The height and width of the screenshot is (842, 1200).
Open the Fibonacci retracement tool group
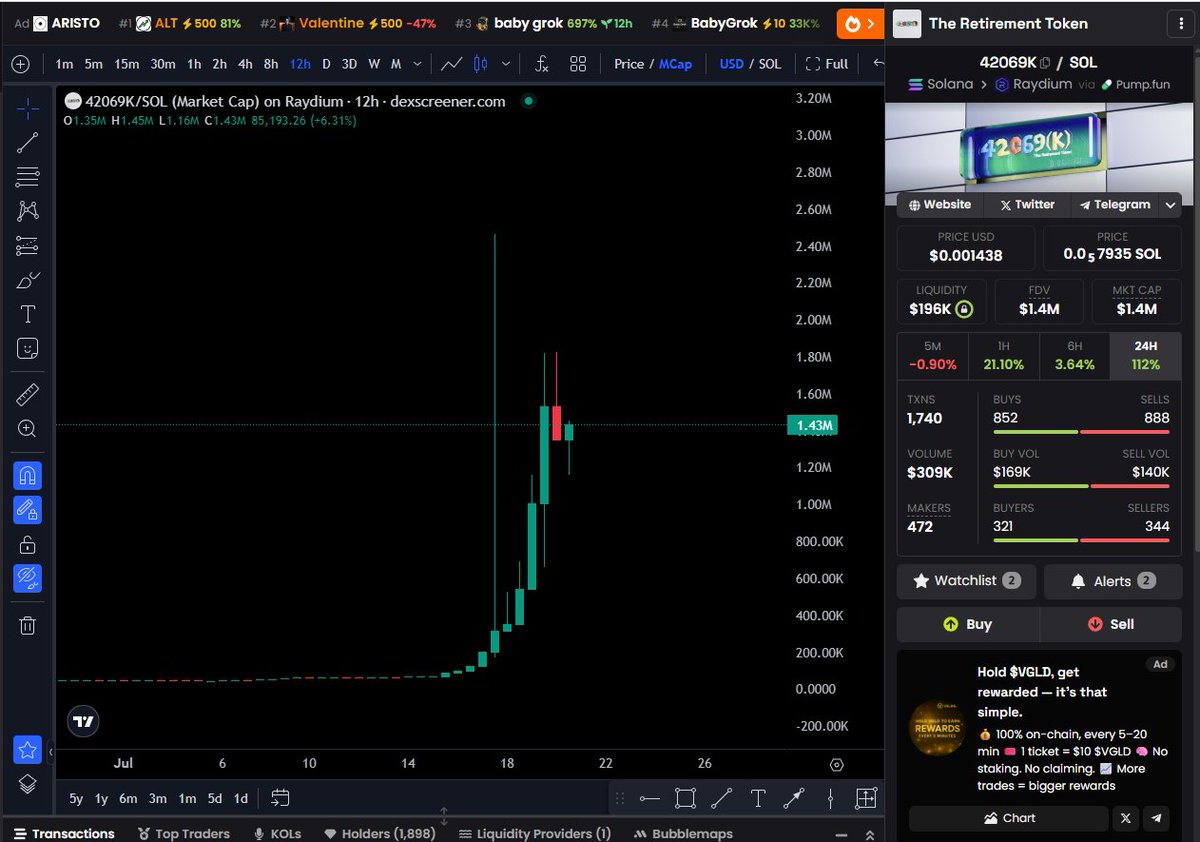(x=28, y=177)
